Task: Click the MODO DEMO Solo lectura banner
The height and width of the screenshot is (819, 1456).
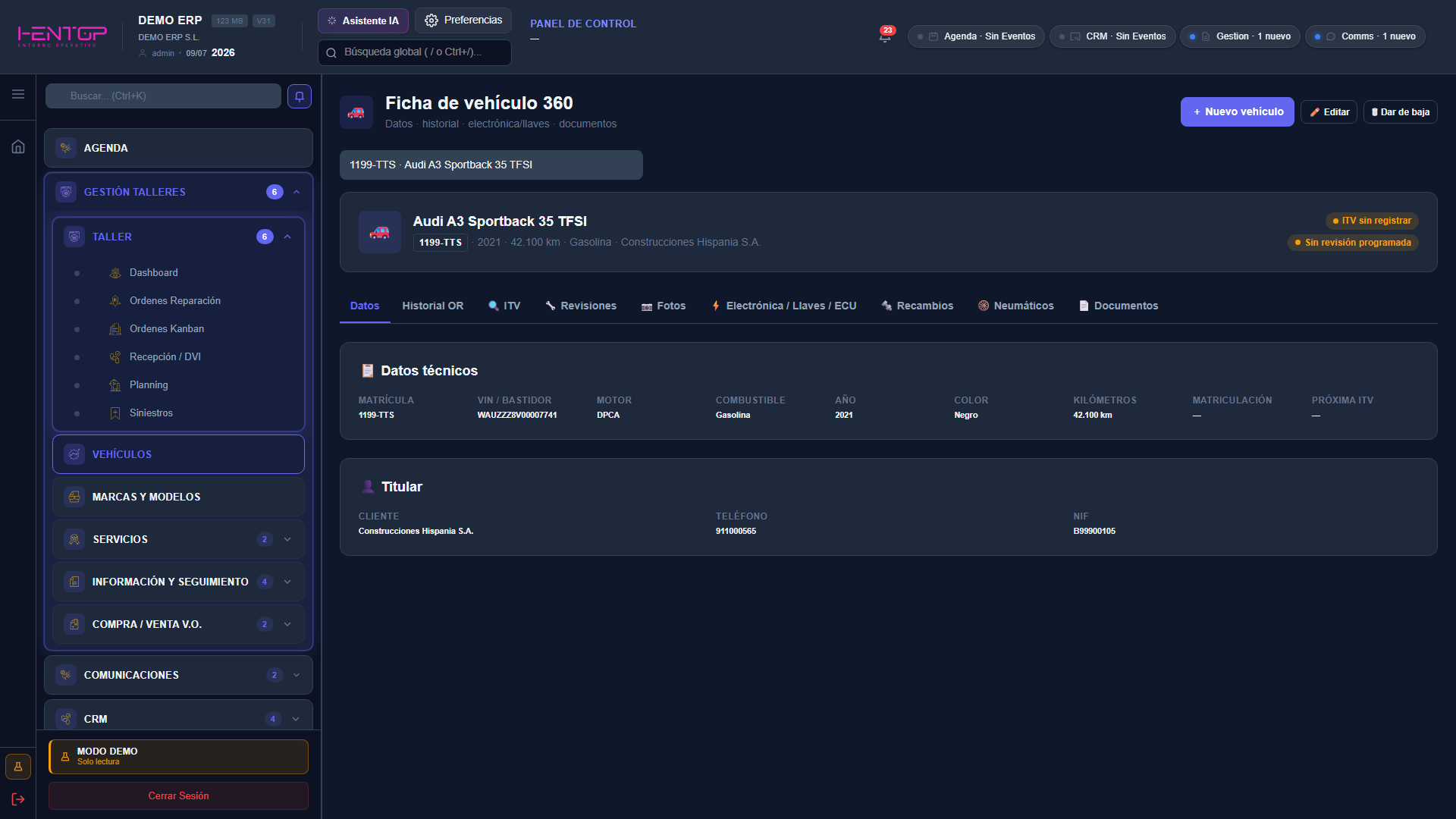Action: (x=178, y=757)
